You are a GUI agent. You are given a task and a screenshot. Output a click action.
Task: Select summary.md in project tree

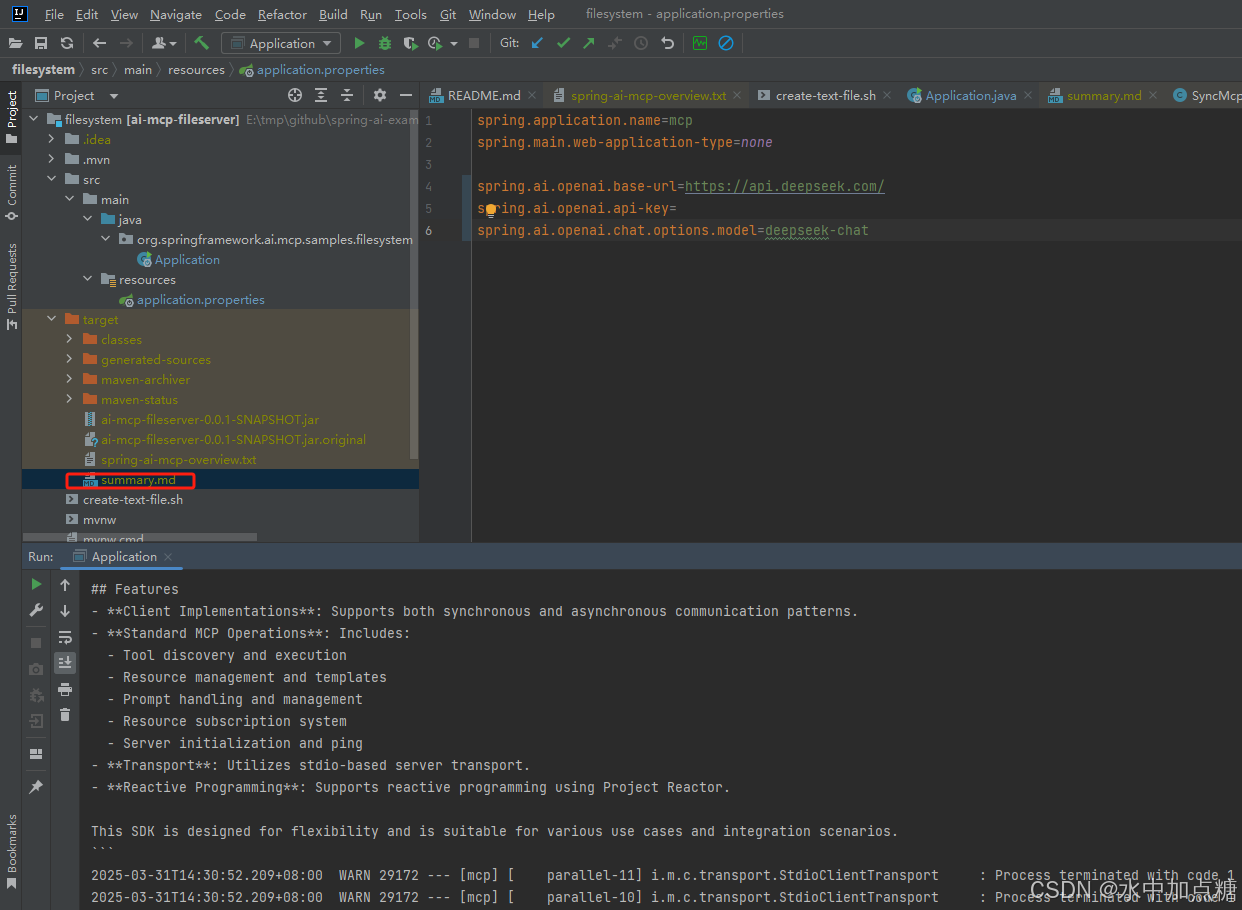pos(138,480)
